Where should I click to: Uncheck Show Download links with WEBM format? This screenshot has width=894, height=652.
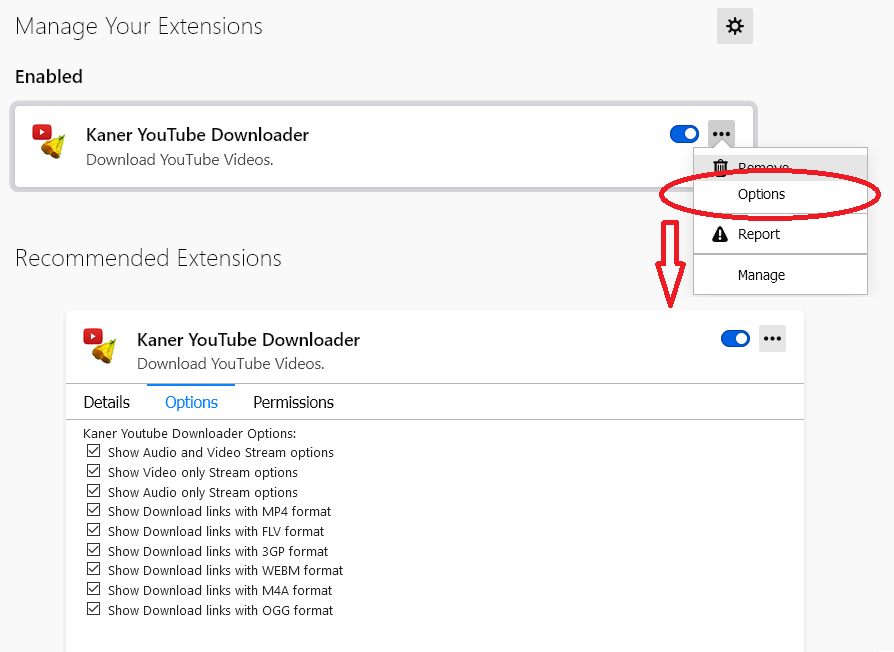click(94, 569)
